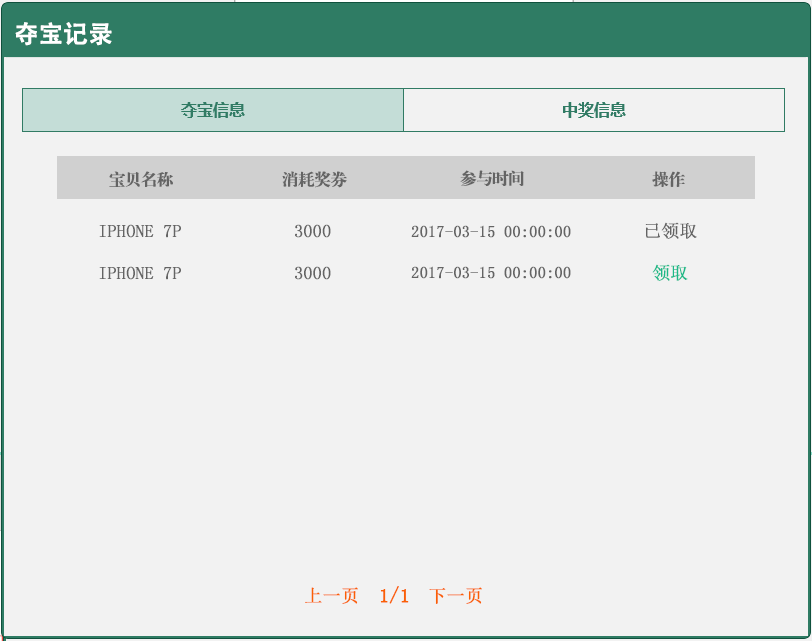Go to previous page via 上一页
Viewport: 812px width, 641px height.
tap(331, 596)
